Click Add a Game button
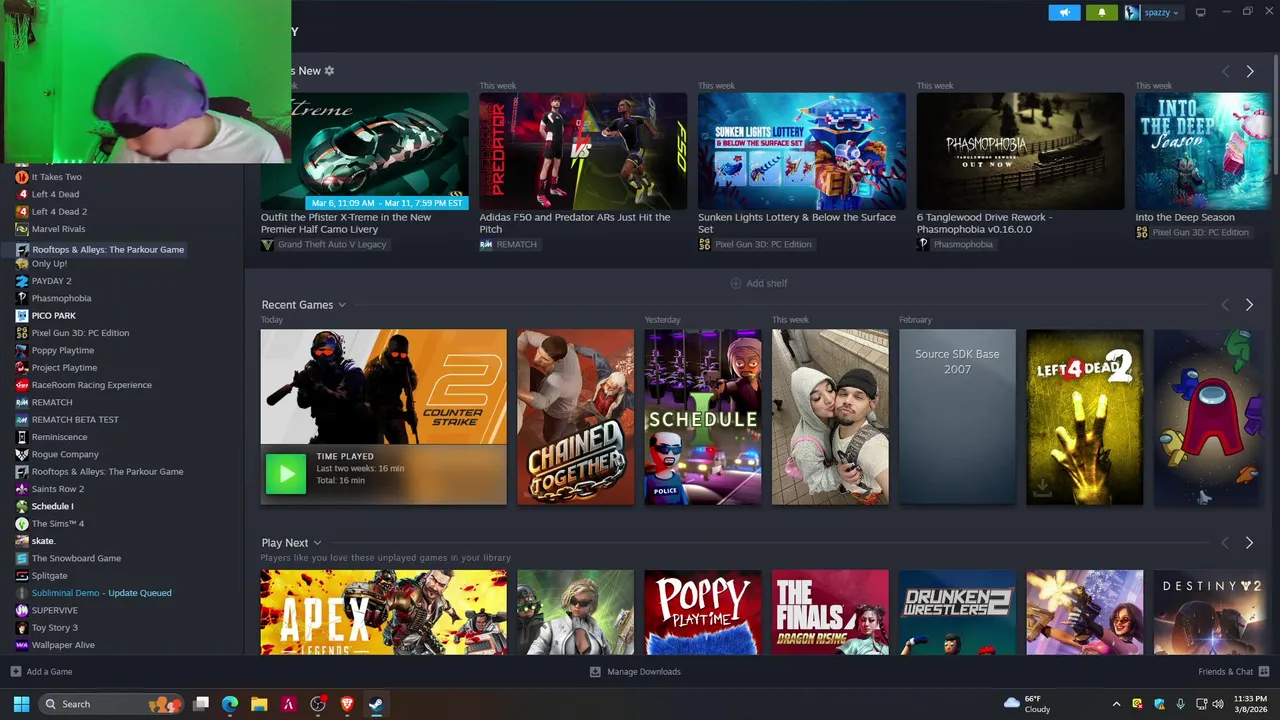 coord(41,672)
